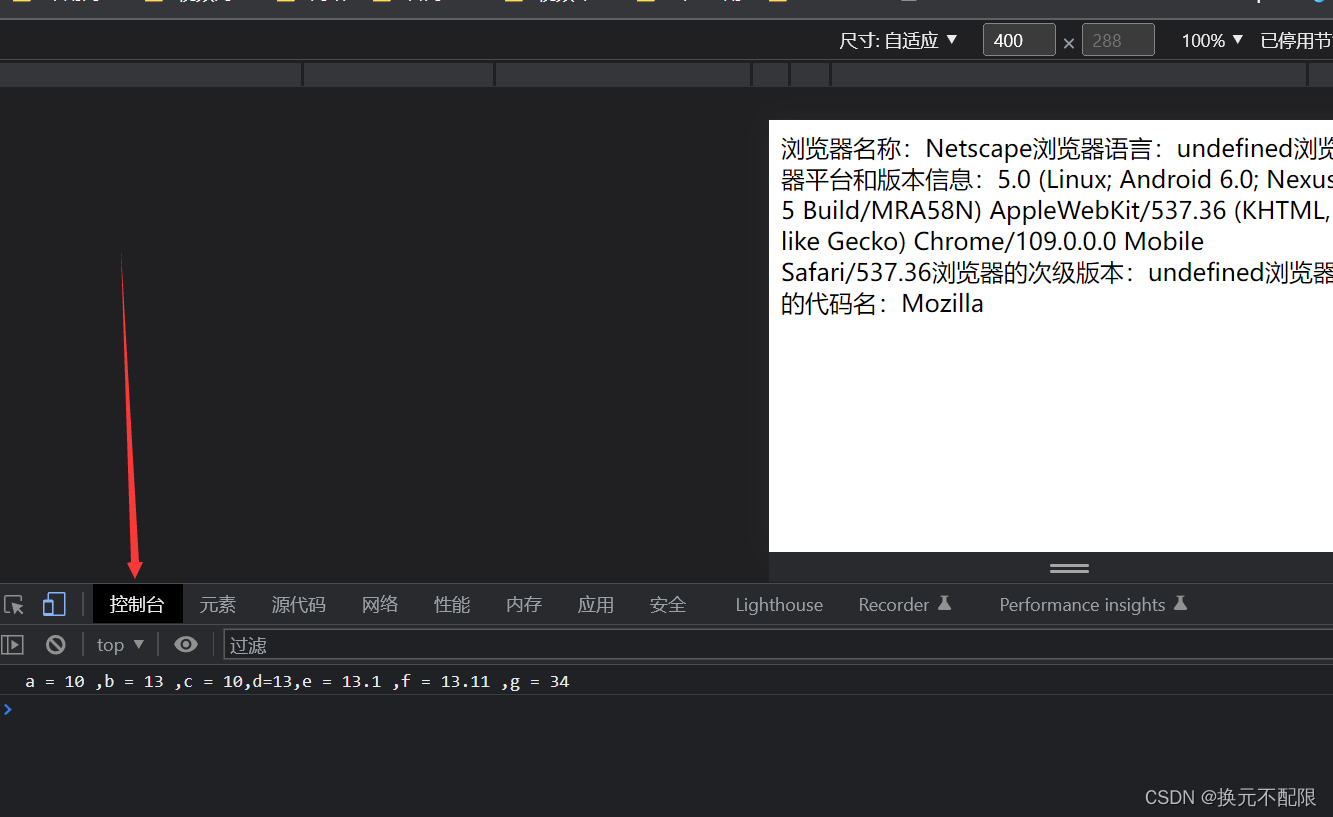Open the console sidebar icon
This screenshot has width=1333, height=817.
[13, 644]
